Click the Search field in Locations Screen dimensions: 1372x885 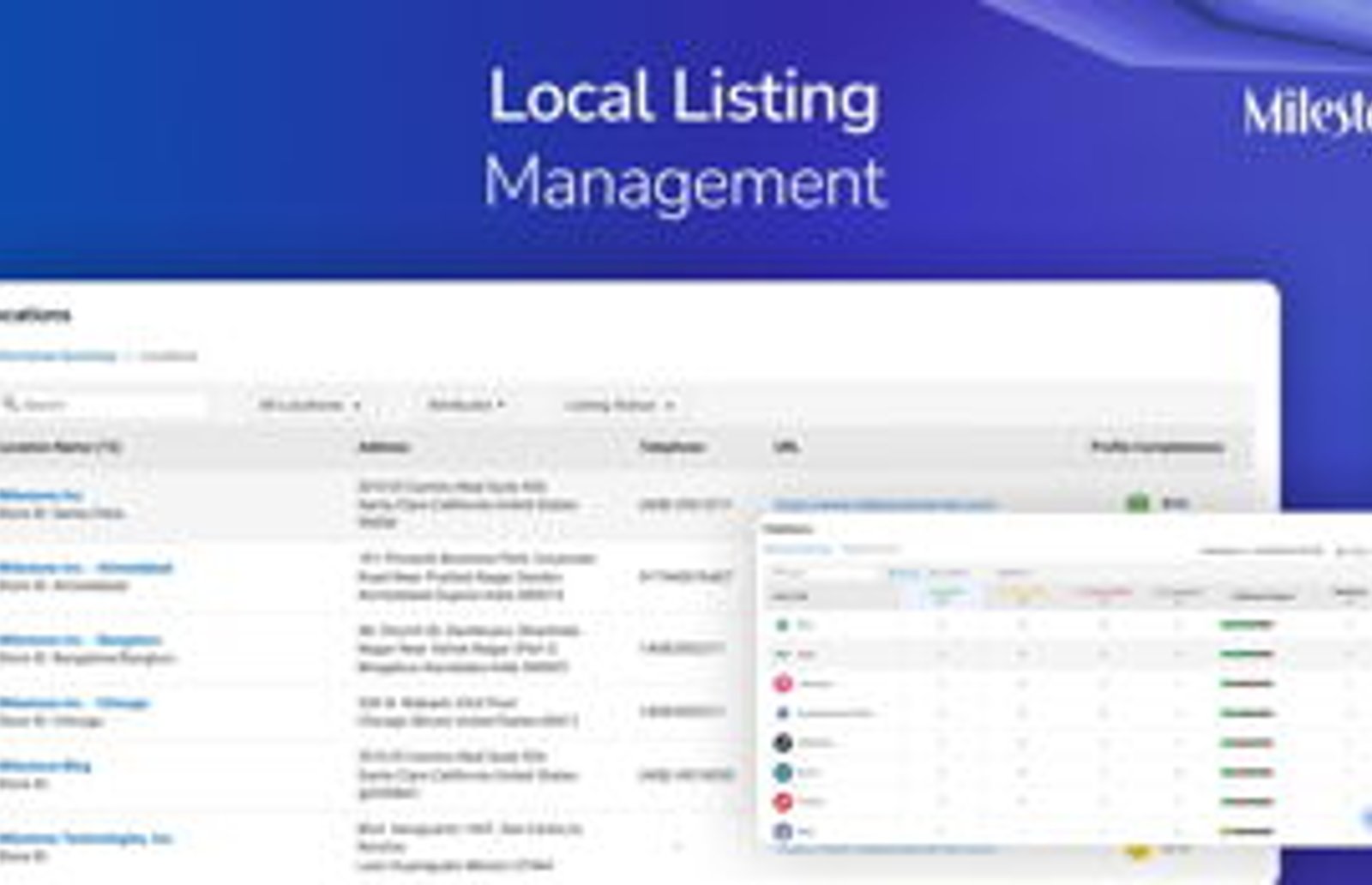103,405
